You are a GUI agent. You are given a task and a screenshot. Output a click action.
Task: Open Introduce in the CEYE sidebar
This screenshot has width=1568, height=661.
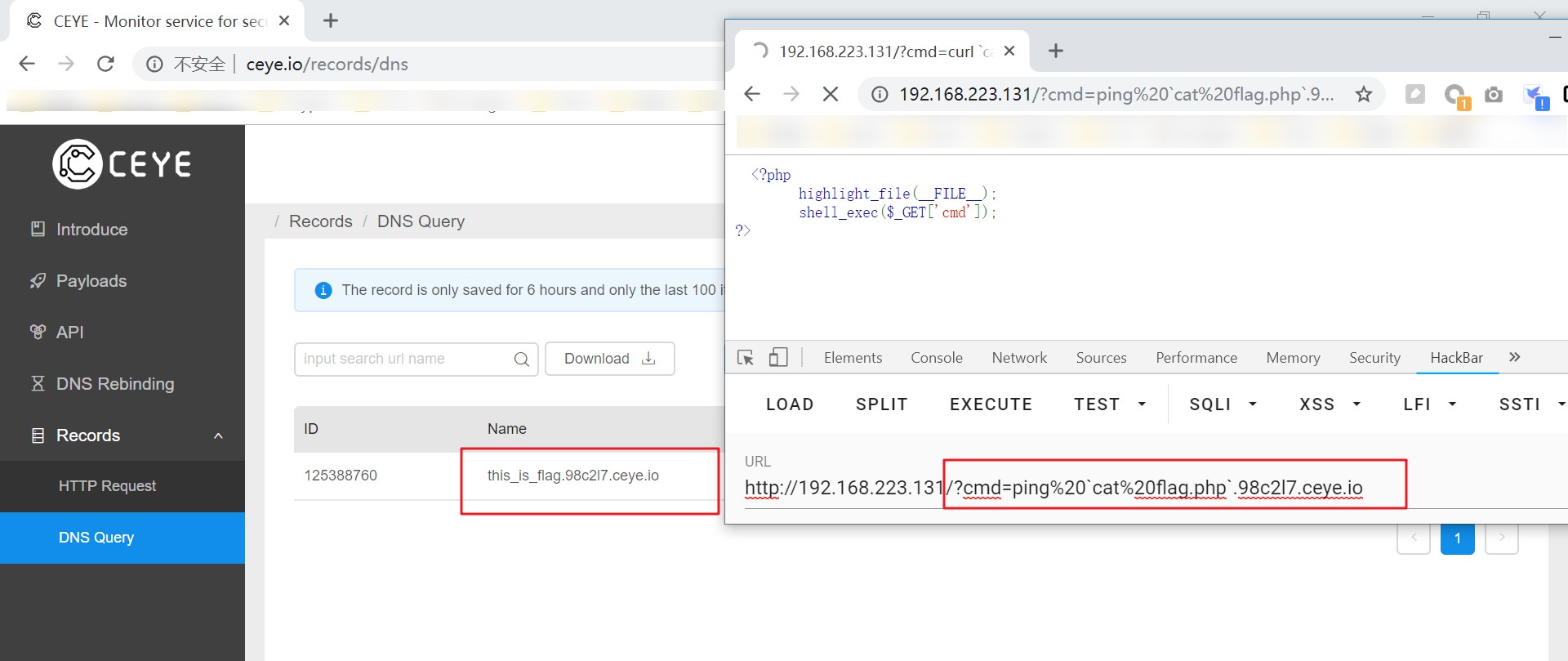coord(122,230)
